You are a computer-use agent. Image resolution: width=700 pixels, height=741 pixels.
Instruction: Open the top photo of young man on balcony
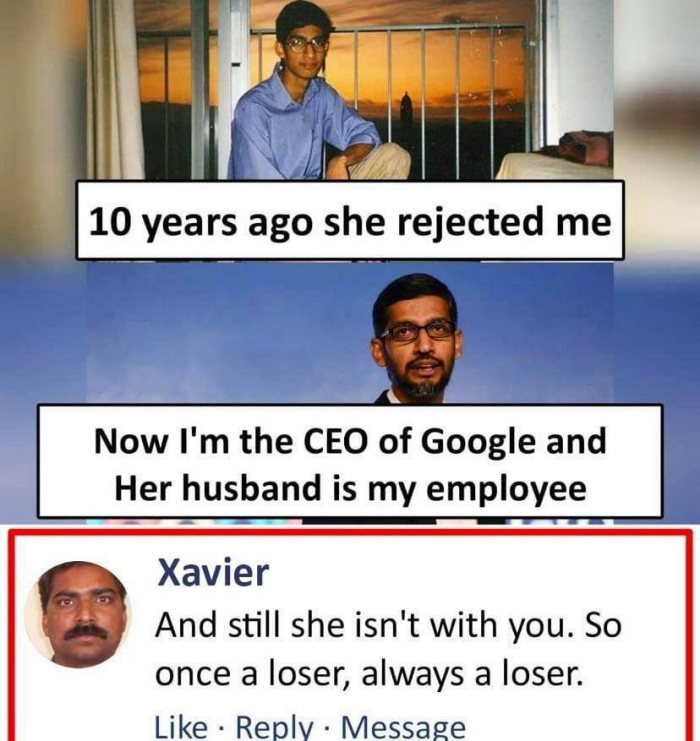click(x=350, y=90)
